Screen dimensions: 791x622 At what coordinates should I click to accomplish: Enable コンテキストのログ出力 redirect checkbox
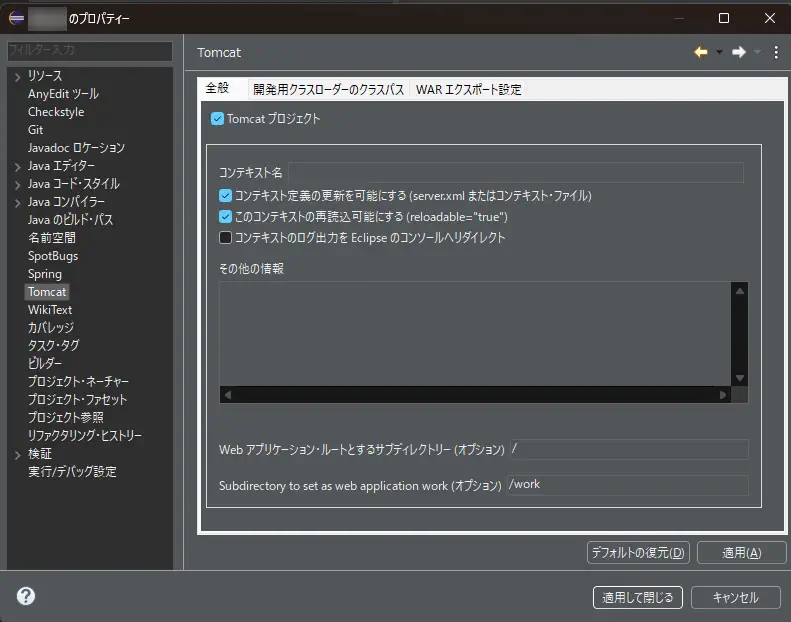pos(225,238)
